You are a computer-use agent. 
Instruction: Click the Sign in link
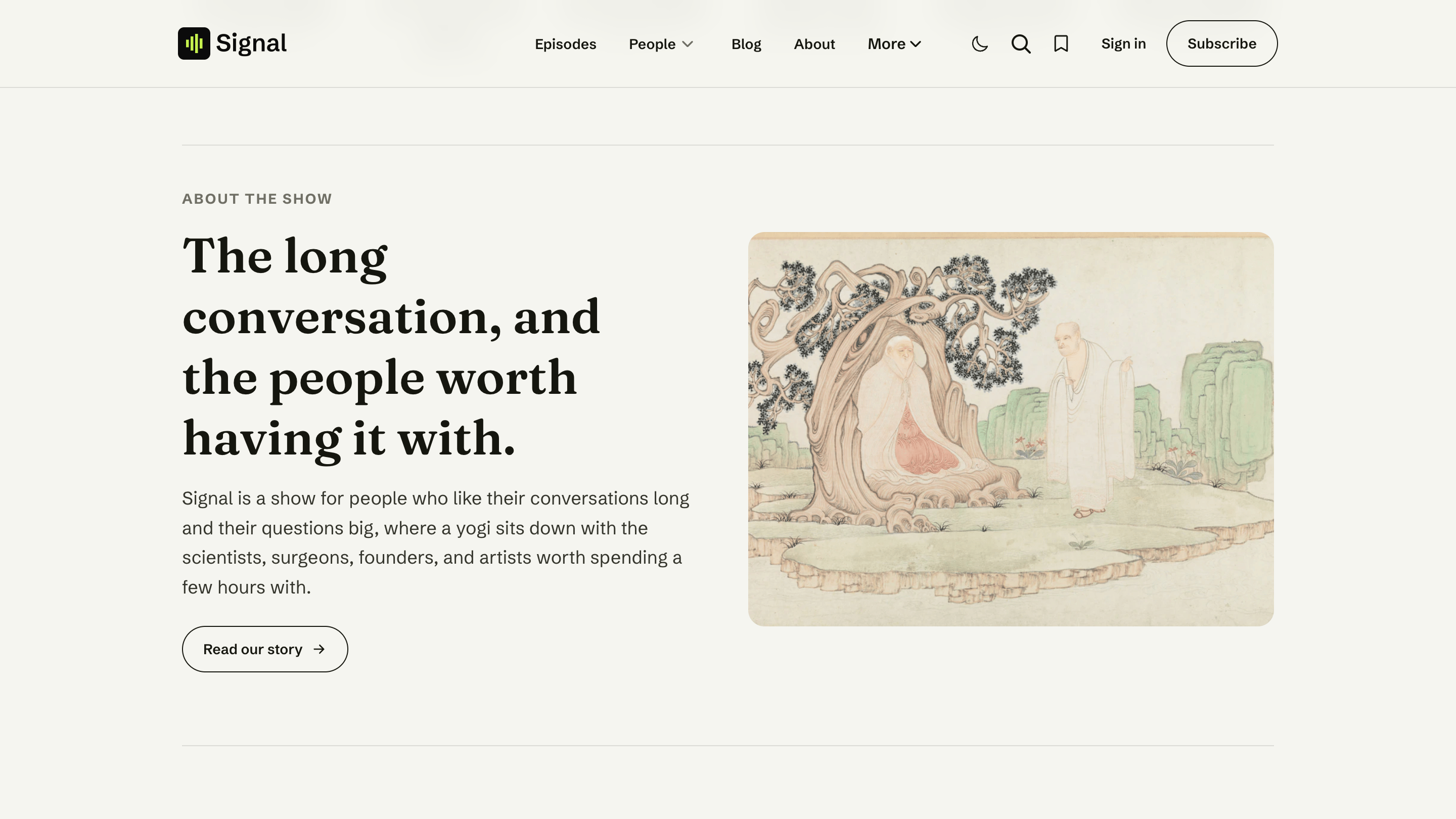(1123, 43)
